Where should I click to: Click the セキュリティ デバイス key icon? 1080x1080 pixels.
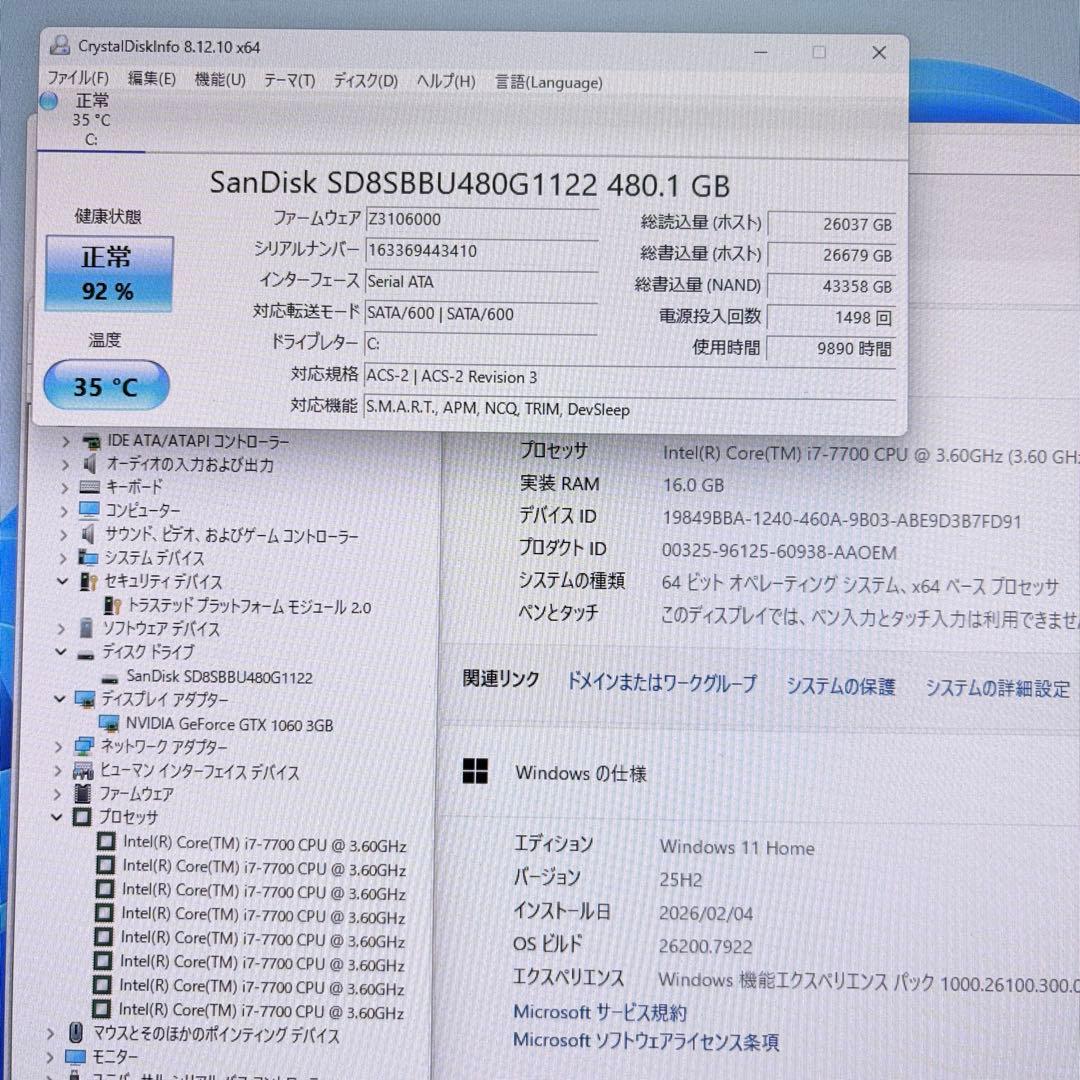(88, 581)
